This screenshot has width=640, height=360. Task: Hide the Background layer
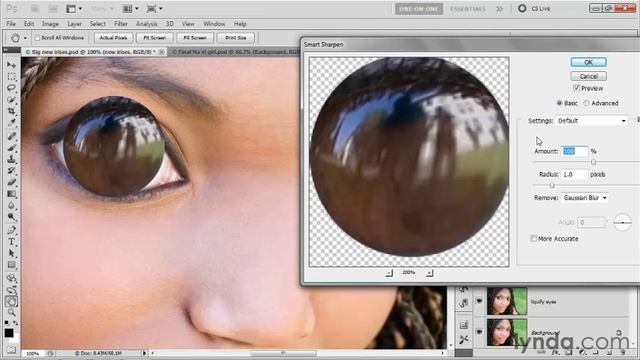[x=479, y=332]
